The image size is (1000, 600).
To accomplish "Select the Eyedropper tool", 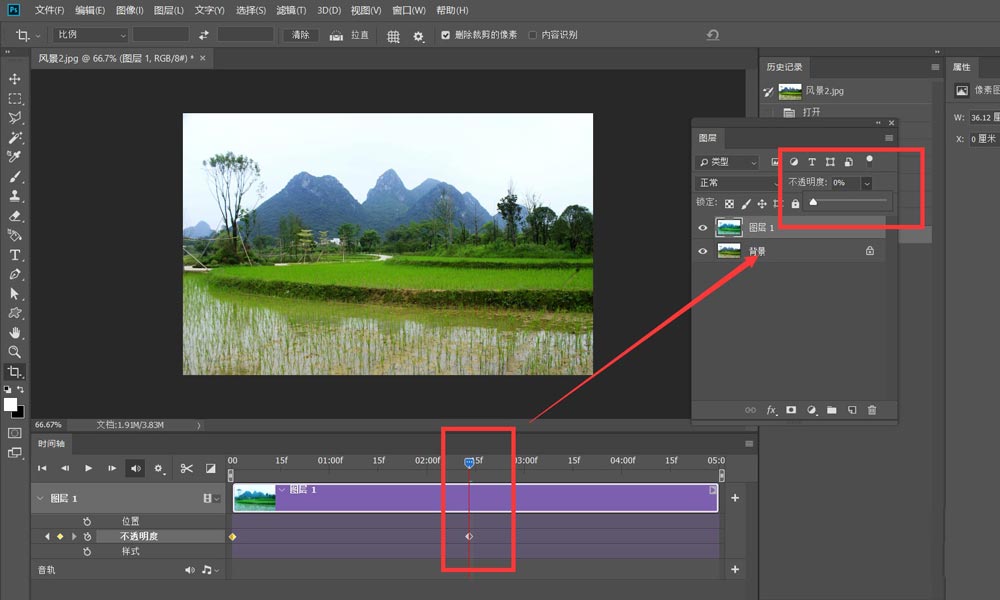I will [x=14, y=157].
